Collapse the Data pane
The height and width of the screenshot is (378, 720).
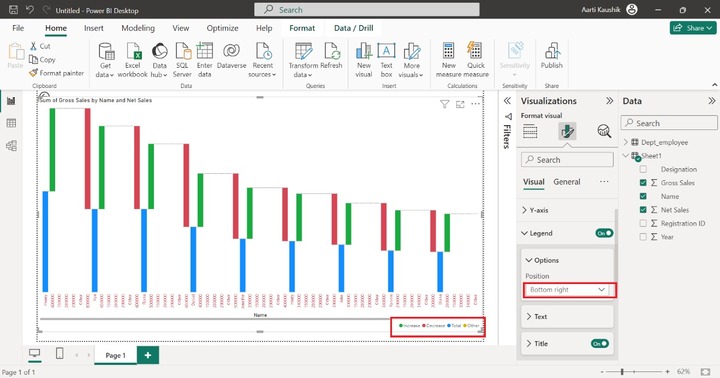(x=711, y=101)
